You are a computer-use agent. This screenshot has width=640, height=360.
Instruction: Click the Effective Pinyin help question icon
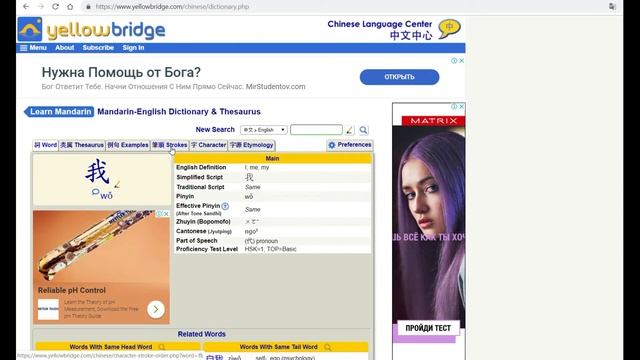pos(225,206)
